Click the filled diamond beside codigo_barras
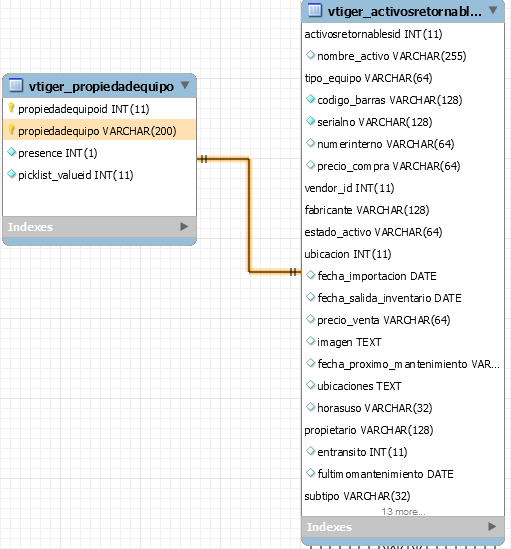Image resolution: width=511 pixels, height=549 pixels. pos(310,99)
